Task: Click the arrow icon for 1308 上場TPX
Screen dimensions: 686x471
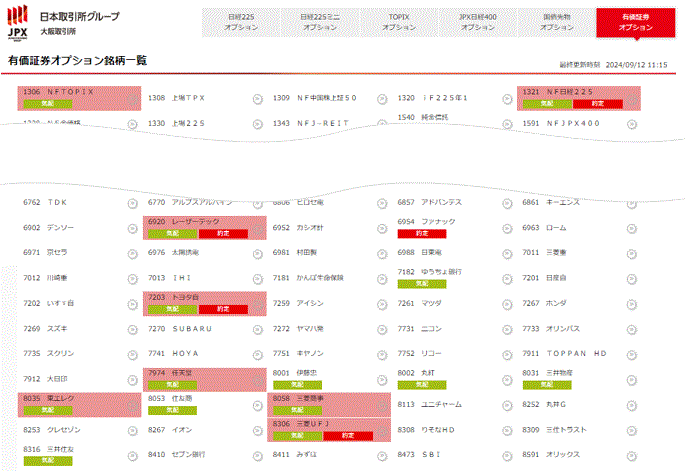Action: point(258,99)
